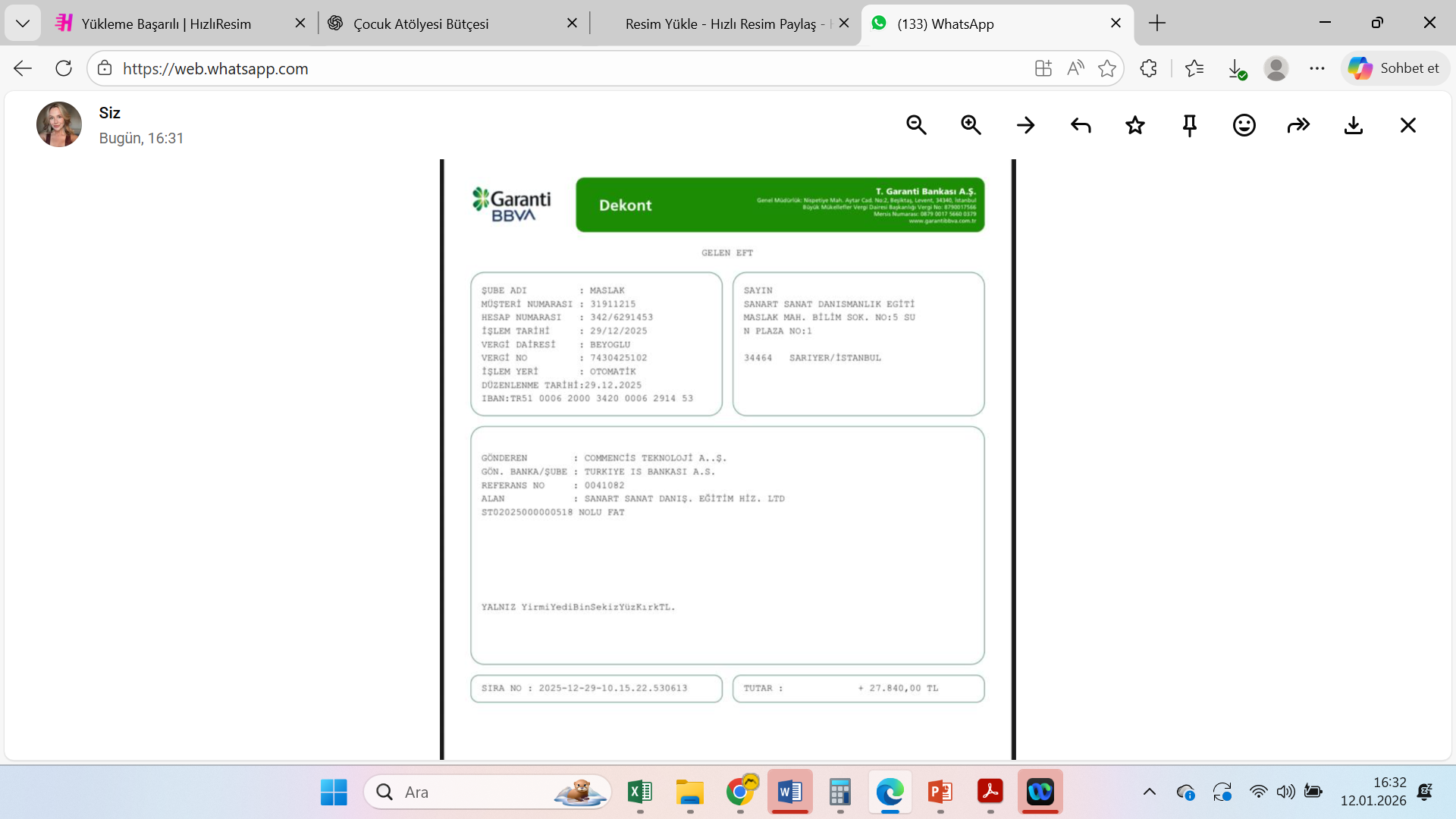Open Edge settings and more menu
1456x819 pixels.
1317,68
